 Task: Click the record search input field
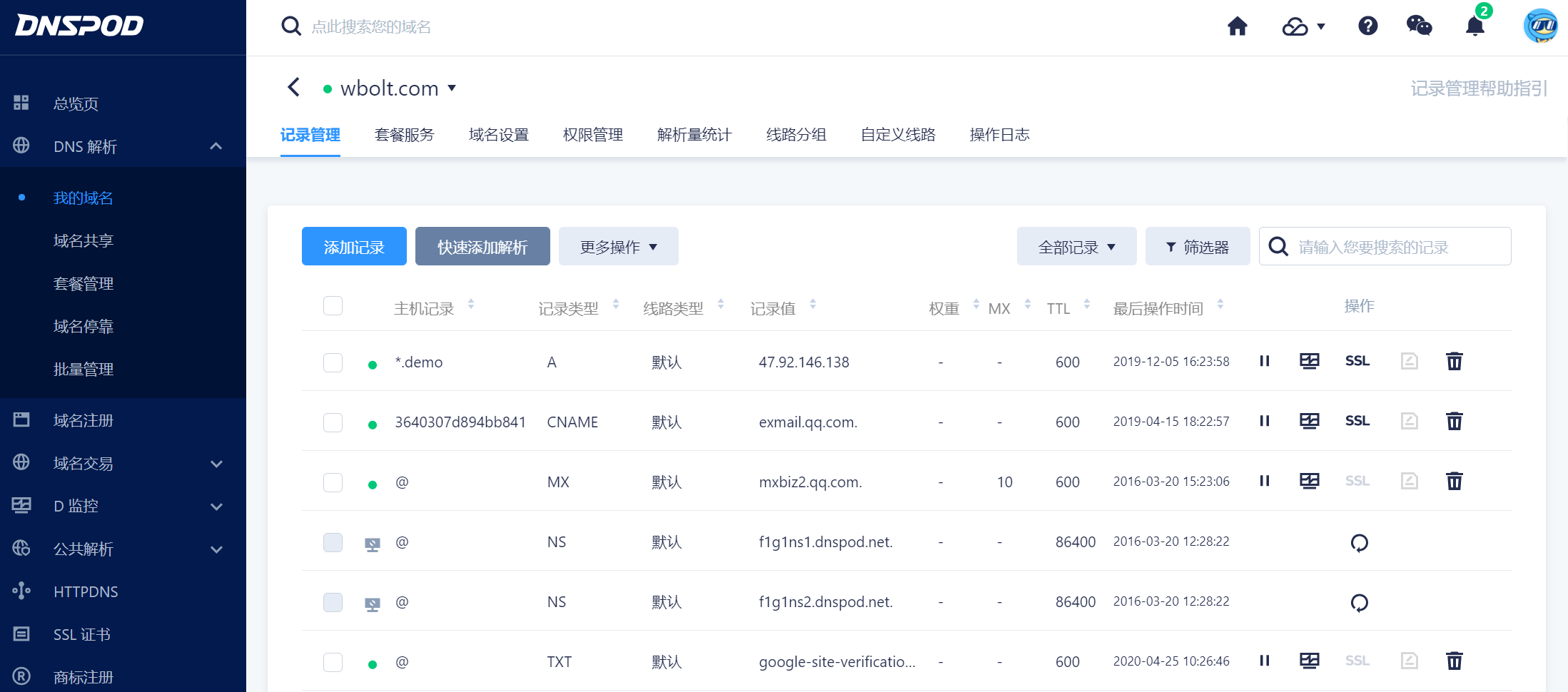[x=1392, y=246]
